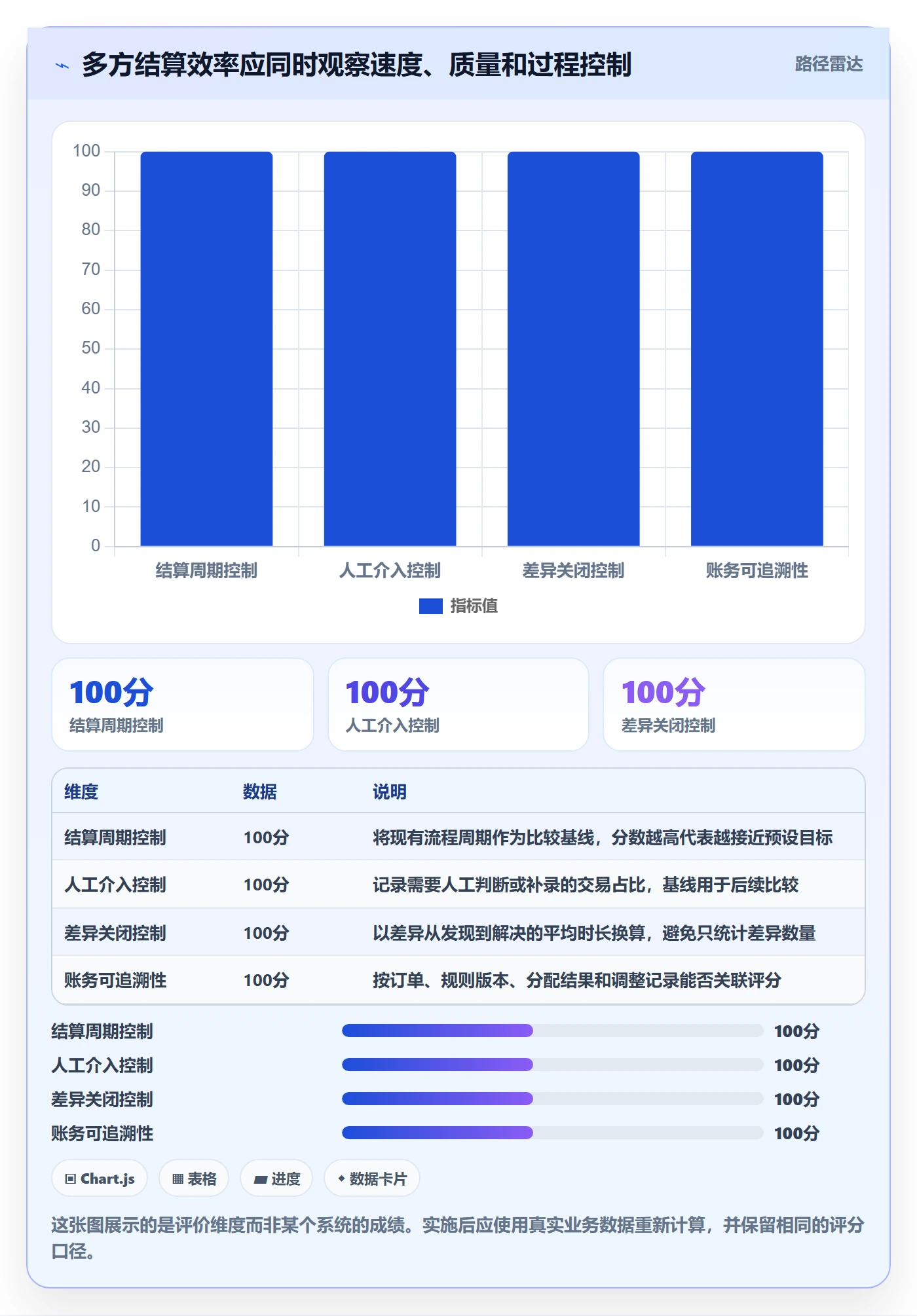Click the 人工介入控制 bar in chart
The height and width of the screenshot is (1316, 917).
(x=390, y=349)
